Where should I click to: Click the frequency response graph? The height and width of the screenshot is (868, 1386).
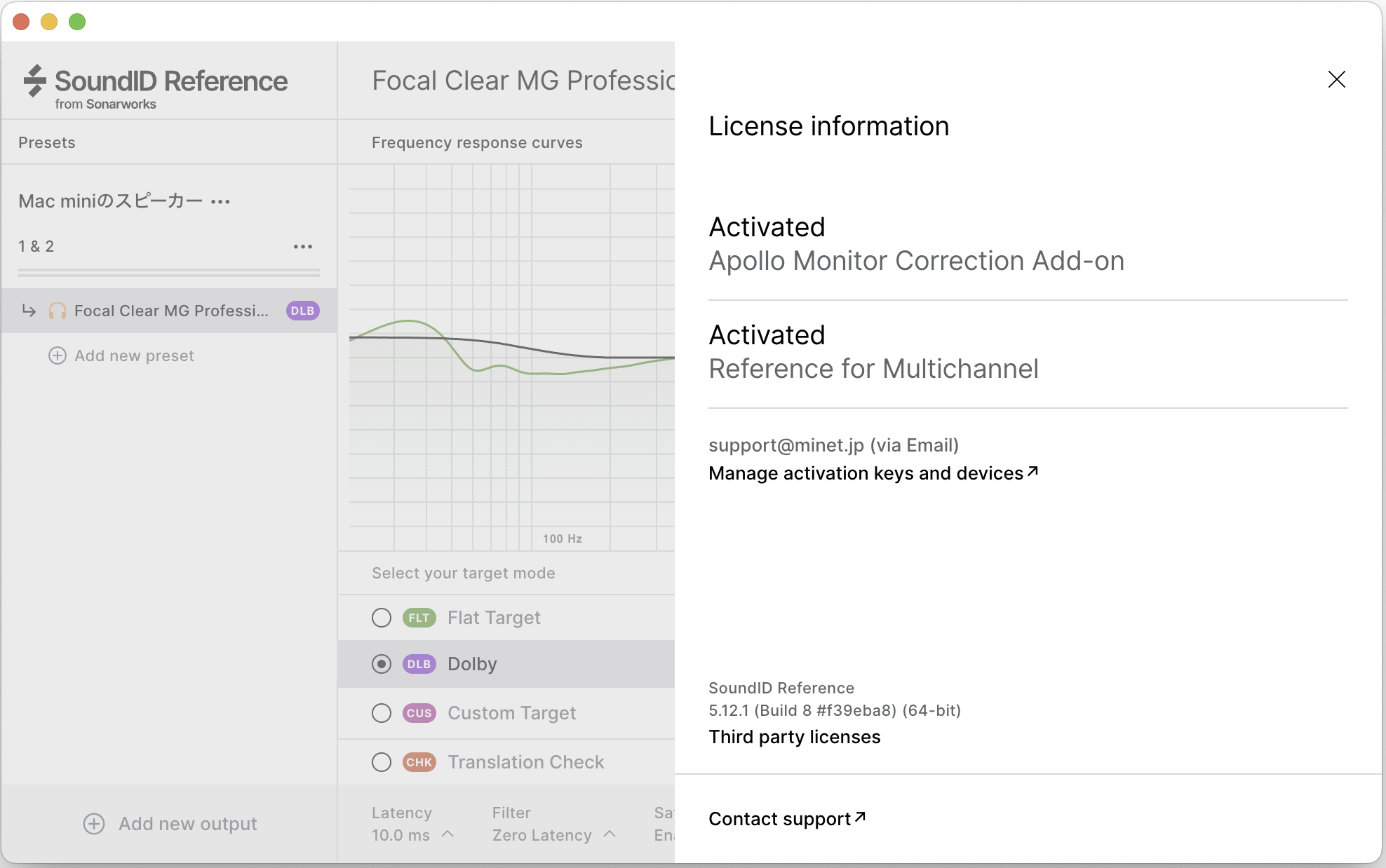(x=512, y=358)
